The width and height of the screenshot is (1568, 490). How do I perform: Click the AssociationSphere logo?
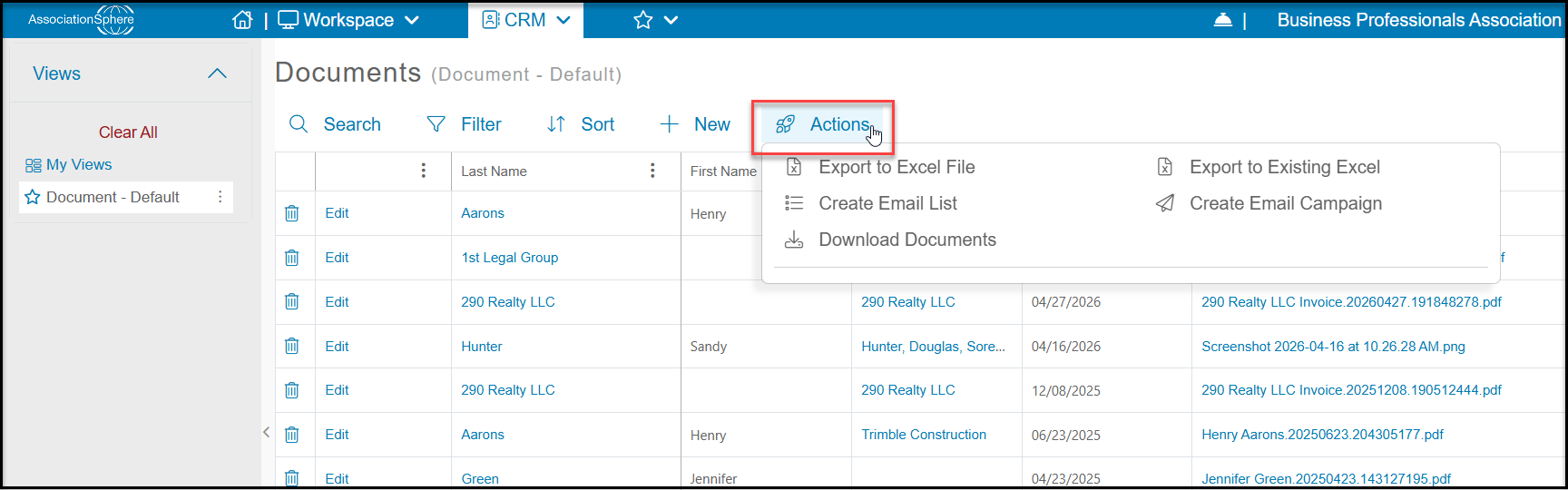tap(82, 19)
